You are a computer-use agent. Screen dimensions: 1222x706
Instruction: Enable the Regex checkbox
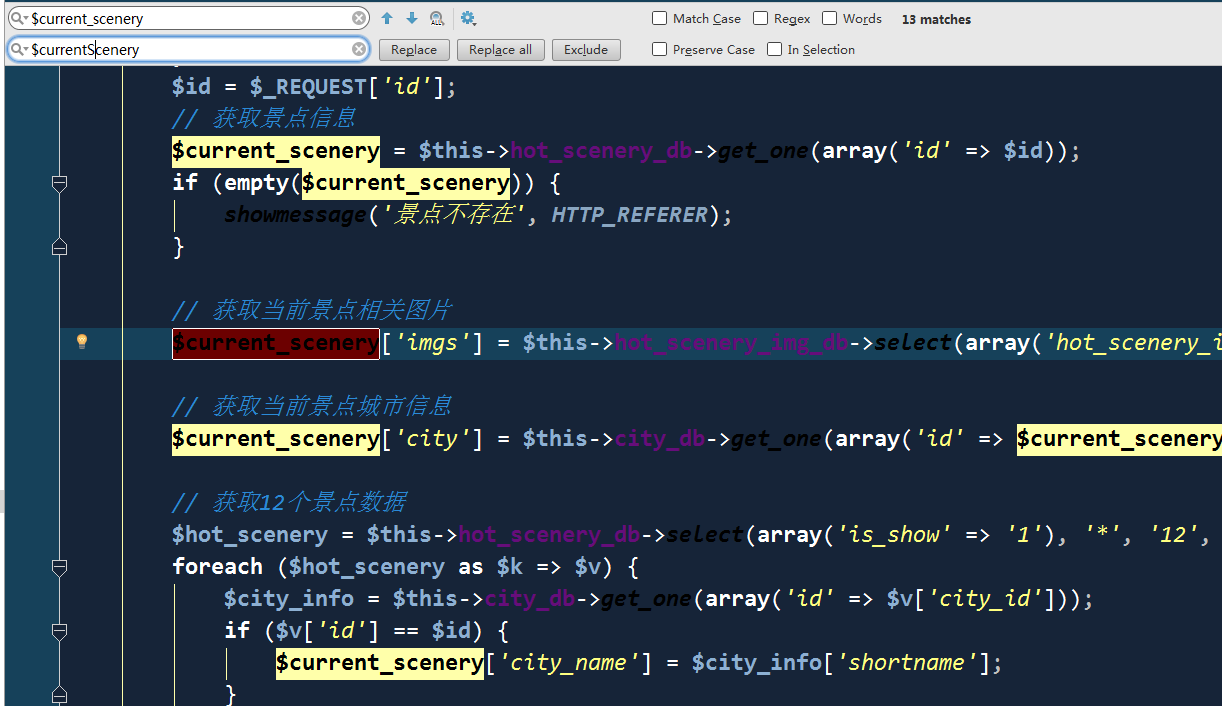pos(760,18)
